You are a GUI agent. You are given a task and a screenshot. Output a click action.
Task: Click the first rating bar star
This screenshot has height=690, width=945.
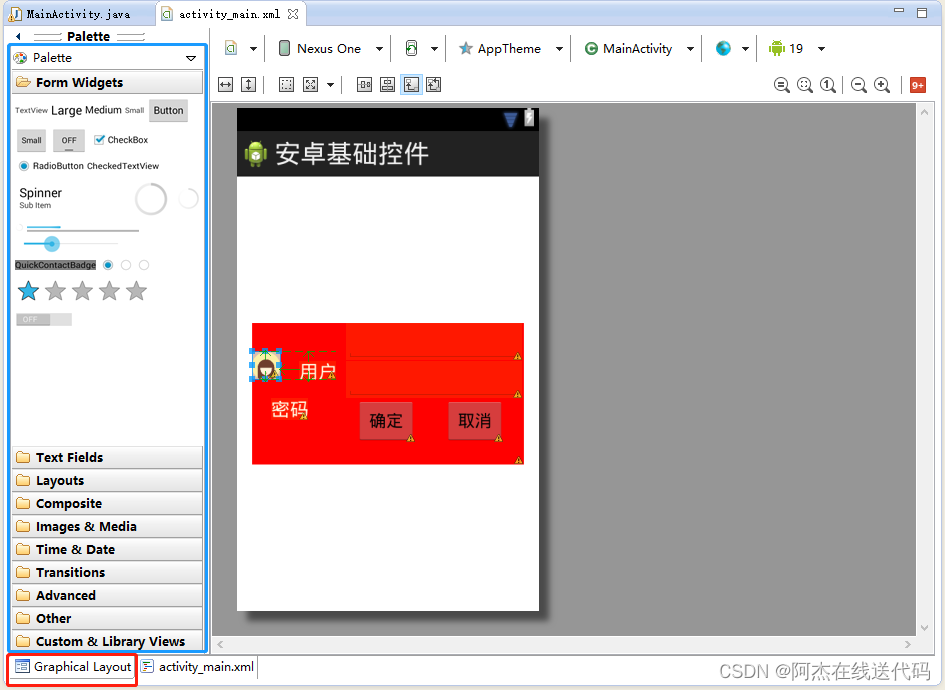[x=28, y=291]
